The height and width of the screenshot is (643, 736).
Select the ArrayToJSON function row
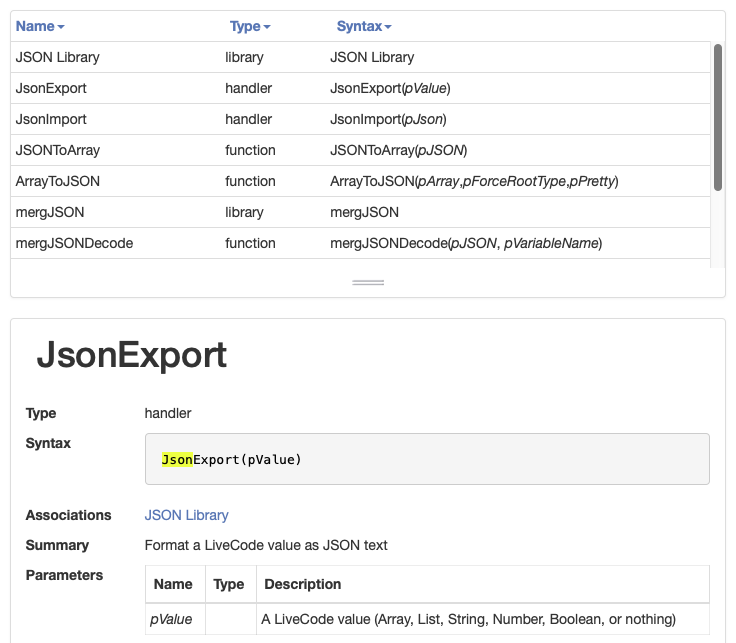58,181
